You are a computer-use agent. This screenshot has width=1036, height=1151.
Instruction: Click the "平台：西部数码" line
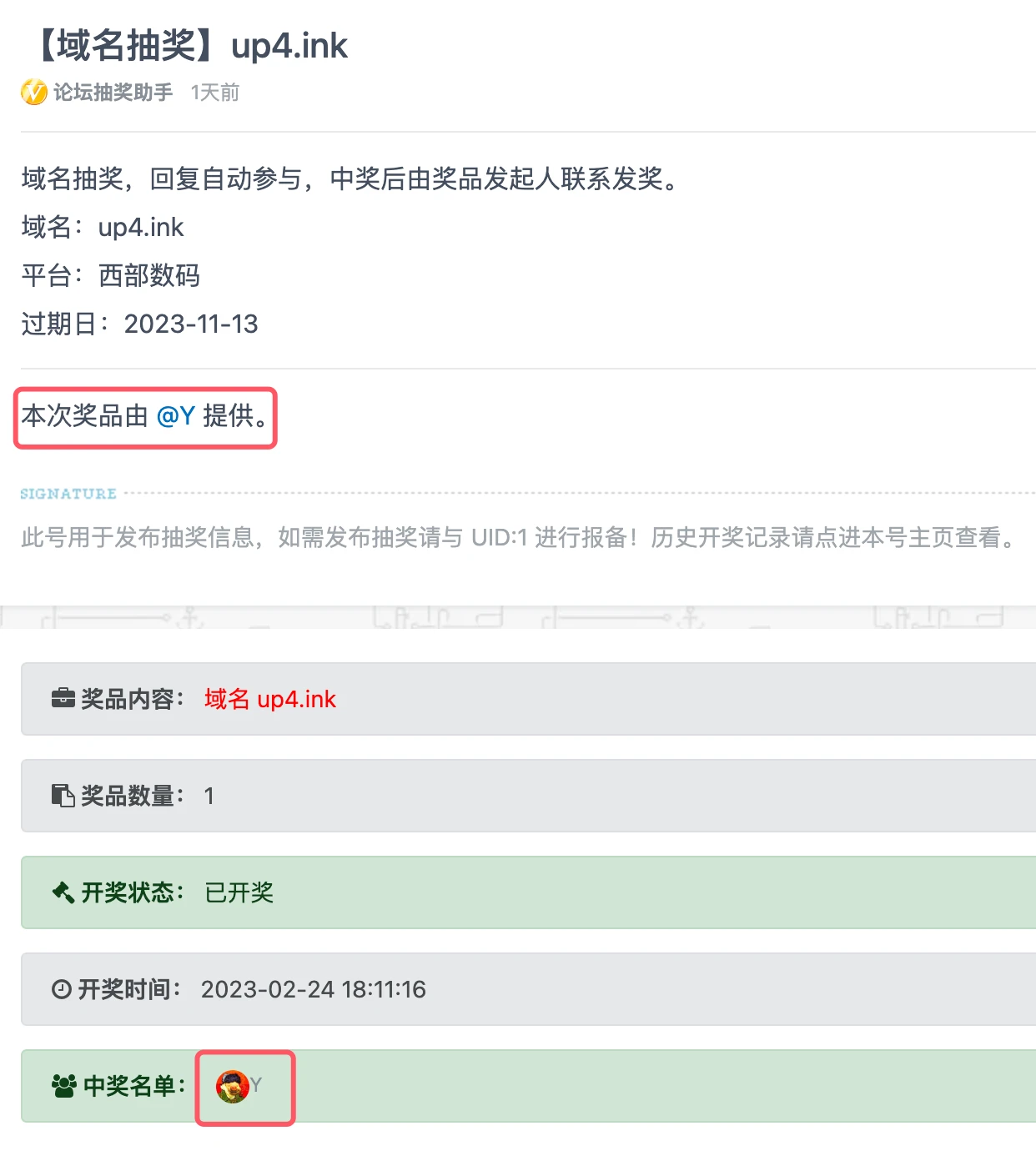pos(110,275)
